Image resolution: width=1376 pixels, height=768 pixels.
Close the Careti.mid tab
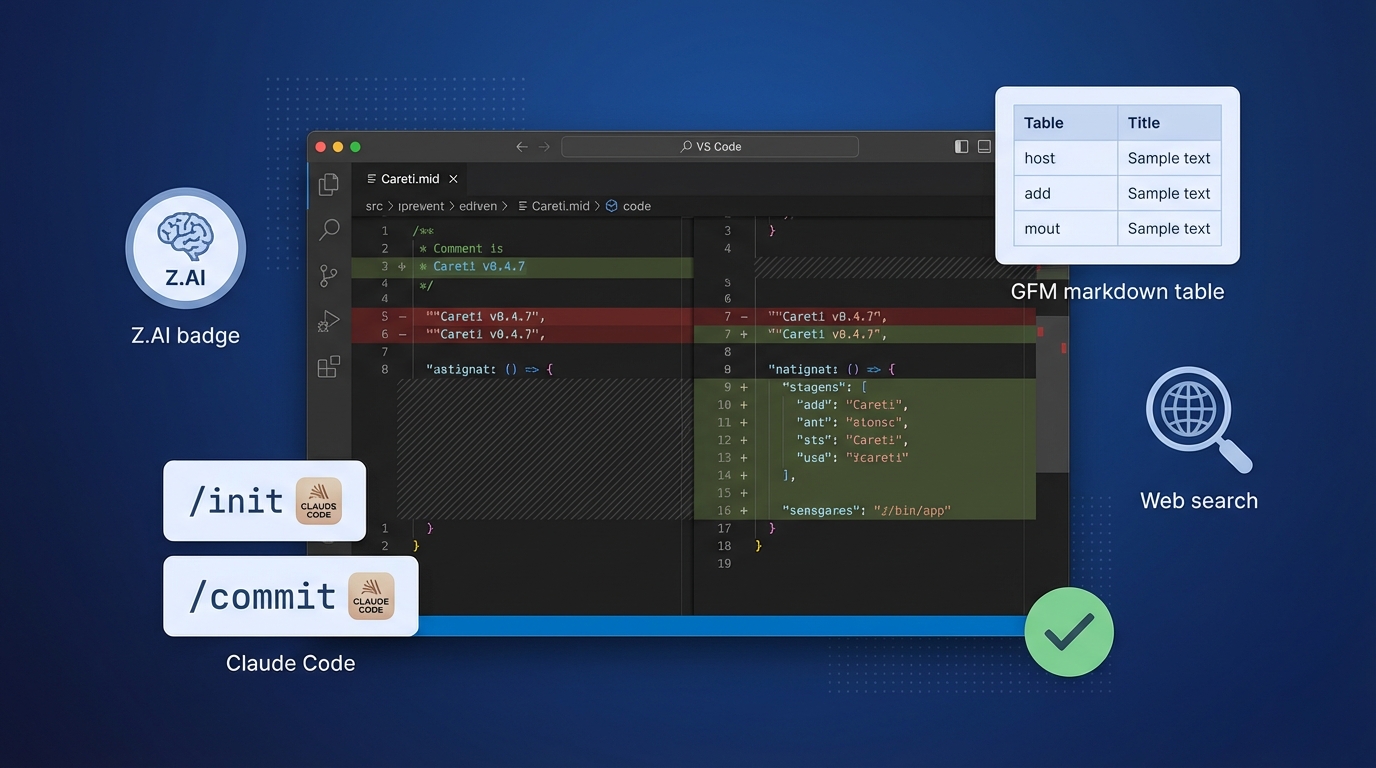[x=453, y=179]
